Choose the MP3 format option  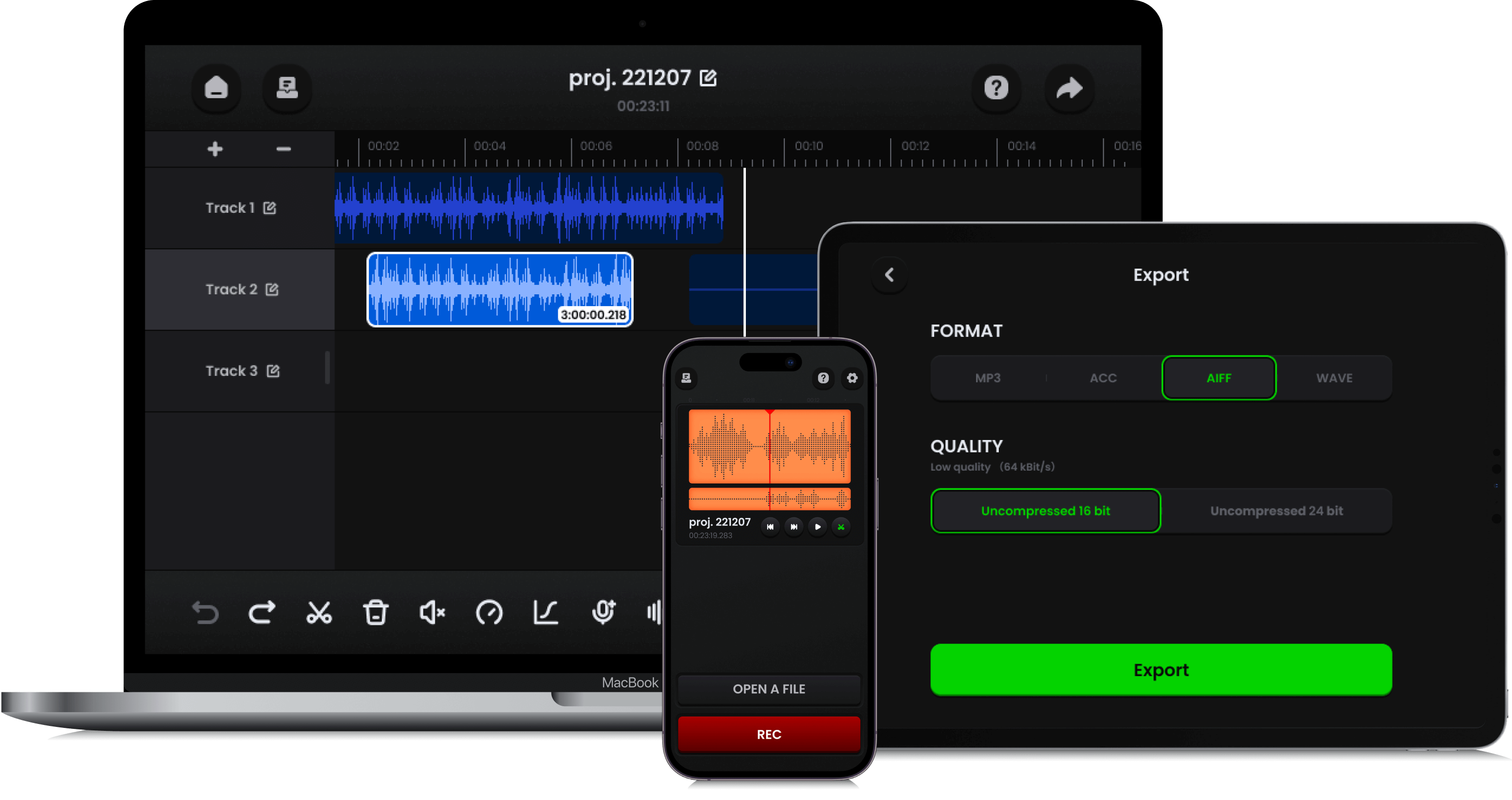click(x=988, y=378)
